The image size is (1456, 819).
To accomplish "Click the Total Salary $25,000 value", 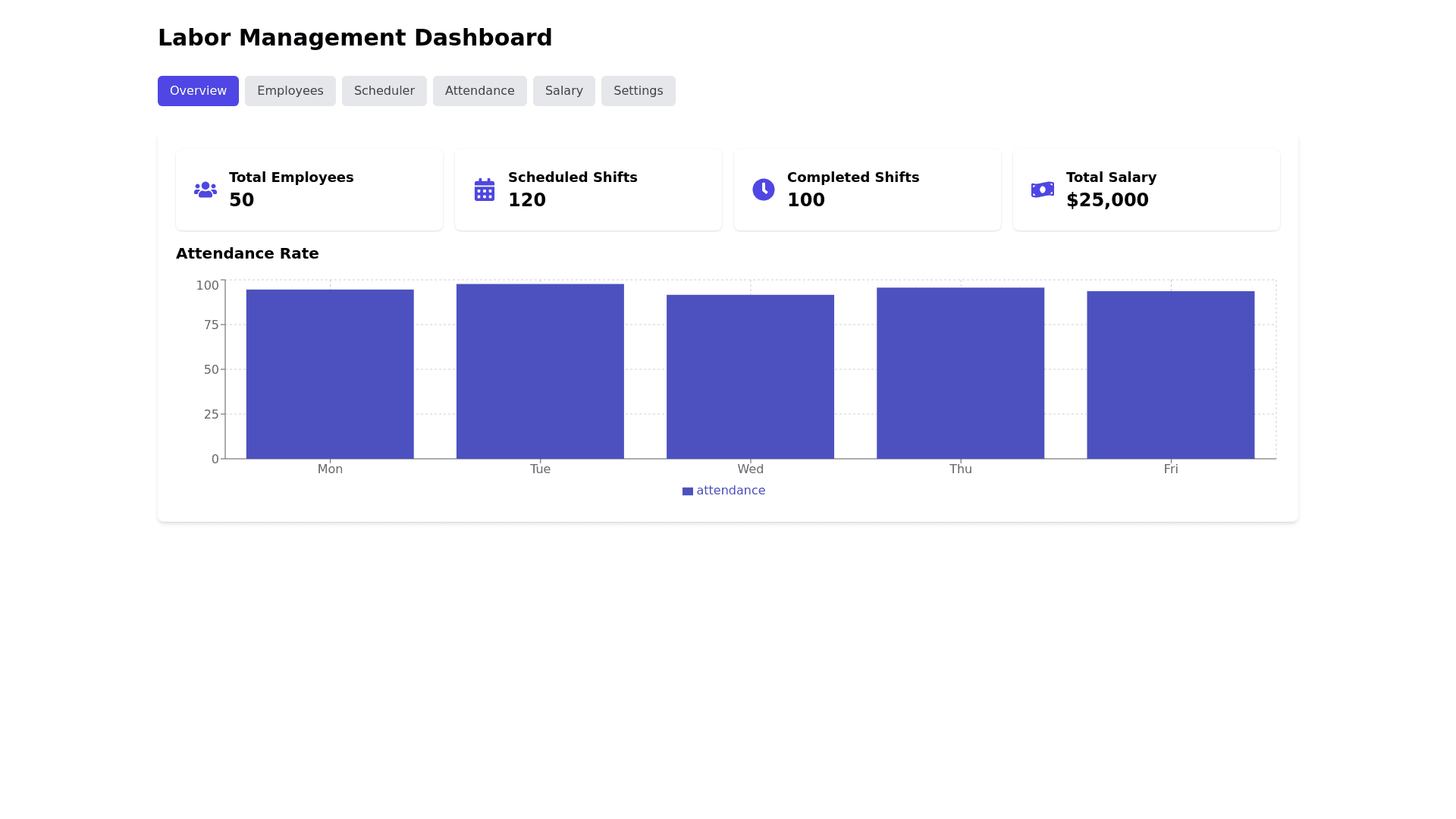I will tap(1107, 200).
